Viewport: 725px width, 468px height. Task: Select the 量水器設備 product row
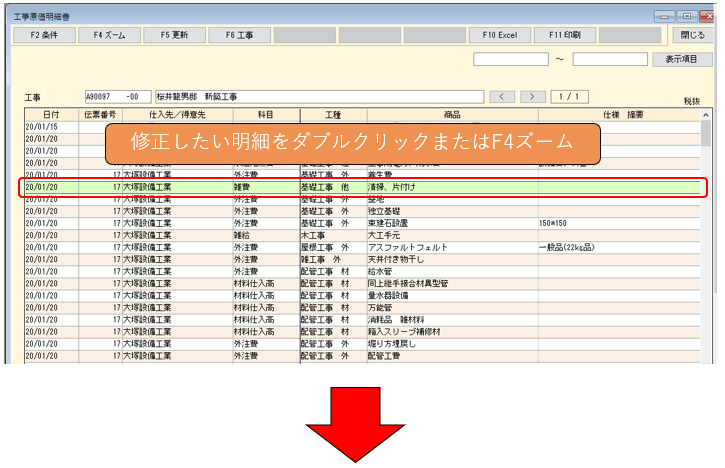click(x=363, y=296)
